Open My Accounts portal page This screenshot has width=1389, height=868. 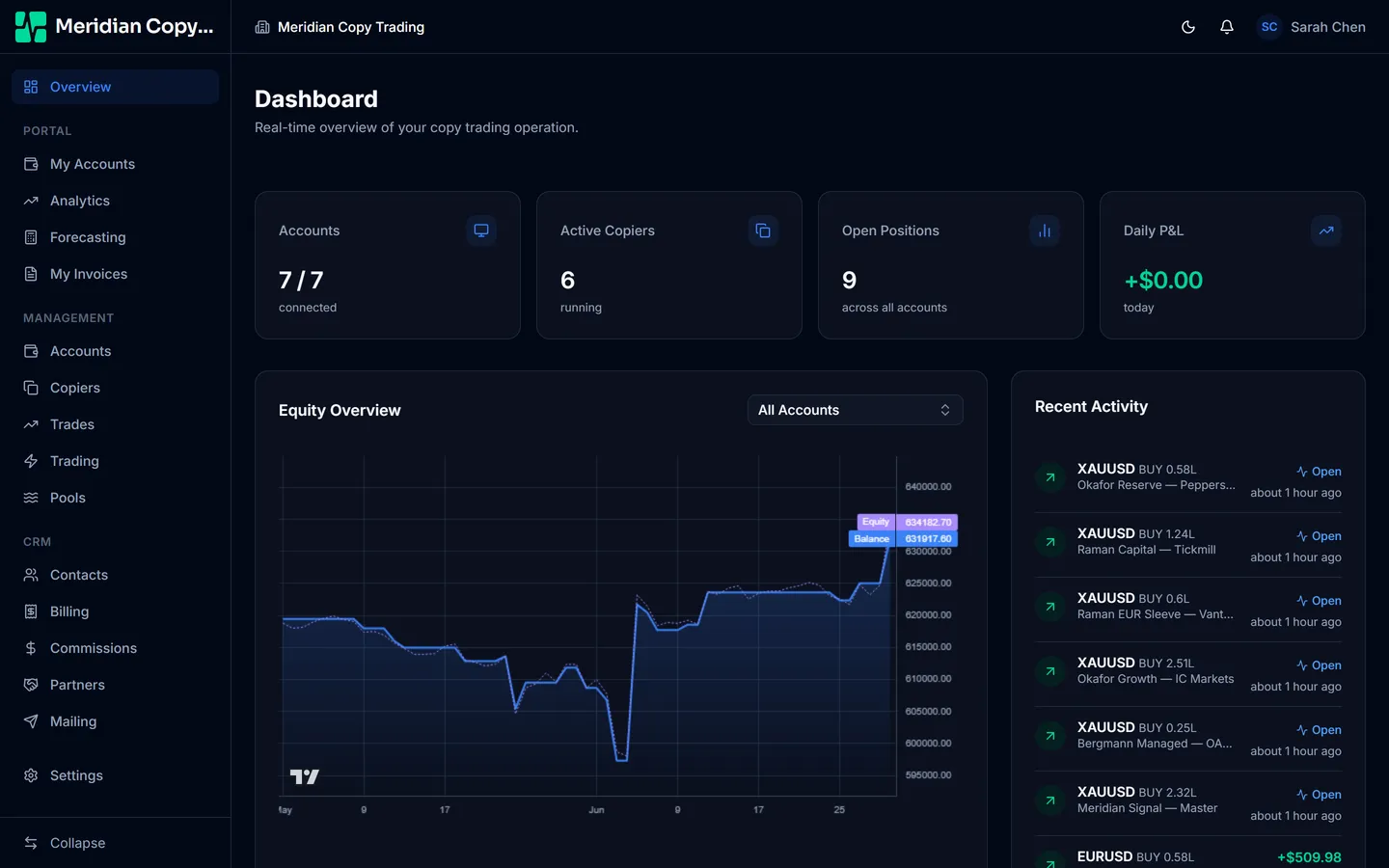point(116,164)
